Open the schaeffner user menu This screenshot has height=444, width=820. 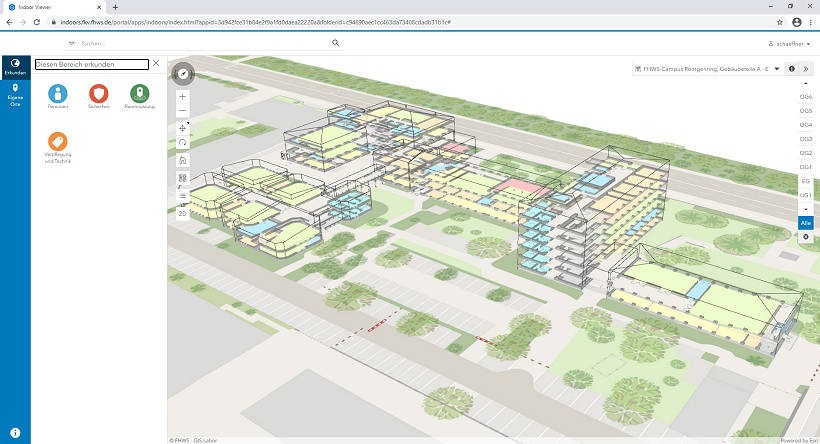click(x=788, y=44)
